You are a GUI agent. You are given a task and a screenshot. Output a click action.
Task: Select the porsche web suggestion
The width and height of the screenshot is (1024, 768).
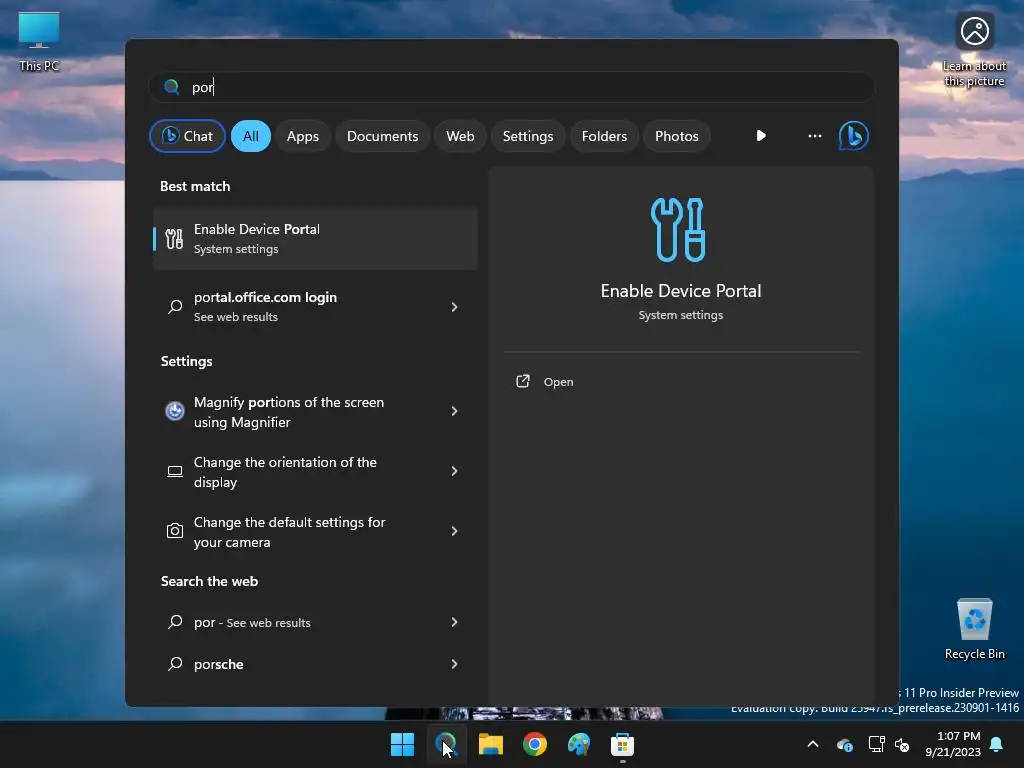315,664
